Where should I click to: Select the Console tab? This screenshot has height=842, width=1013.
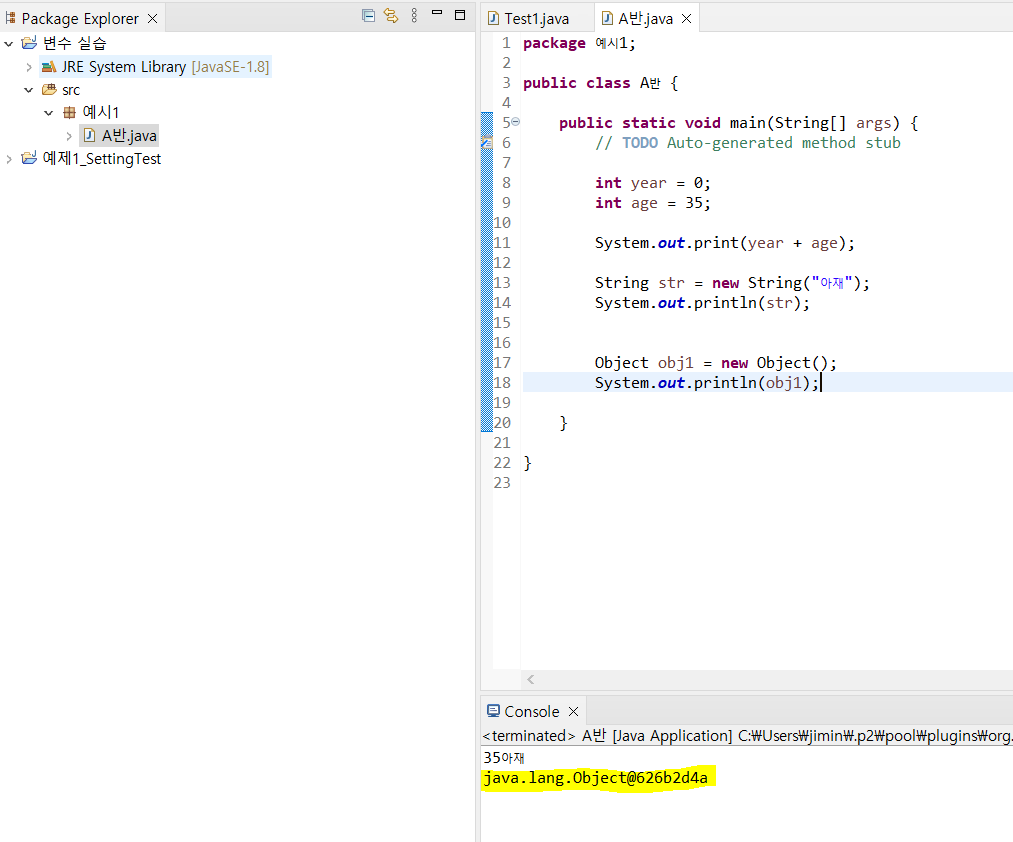click(x=531, y=711)
